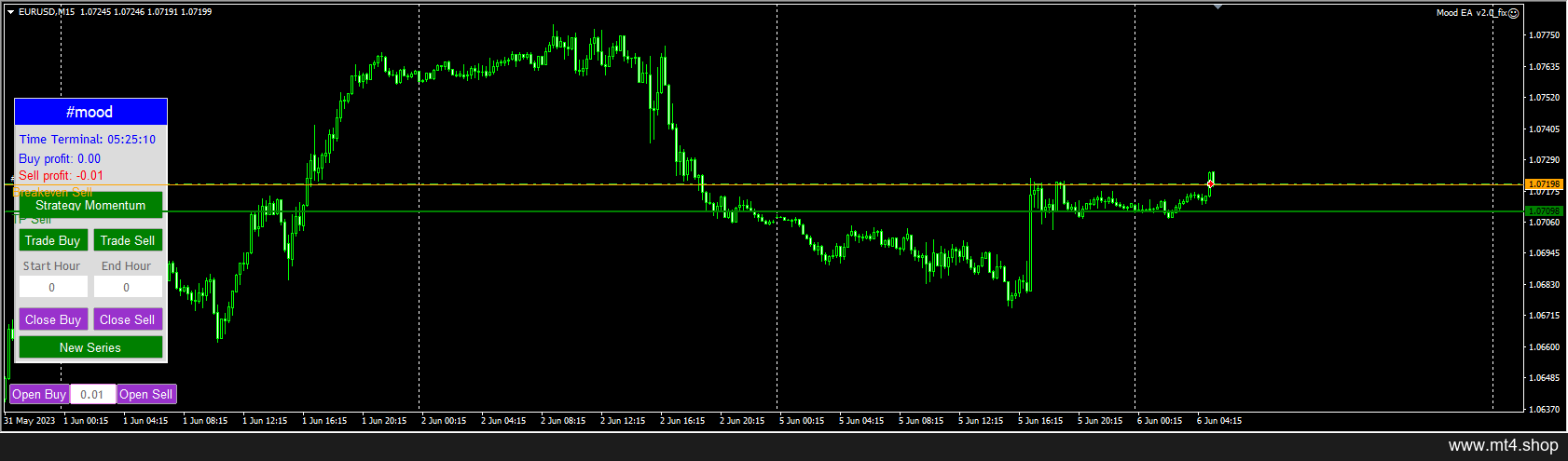The width and height of the screenshot is (1568, 461).
Task: Click the 1.07405 price axis label
Action: 1545,129
